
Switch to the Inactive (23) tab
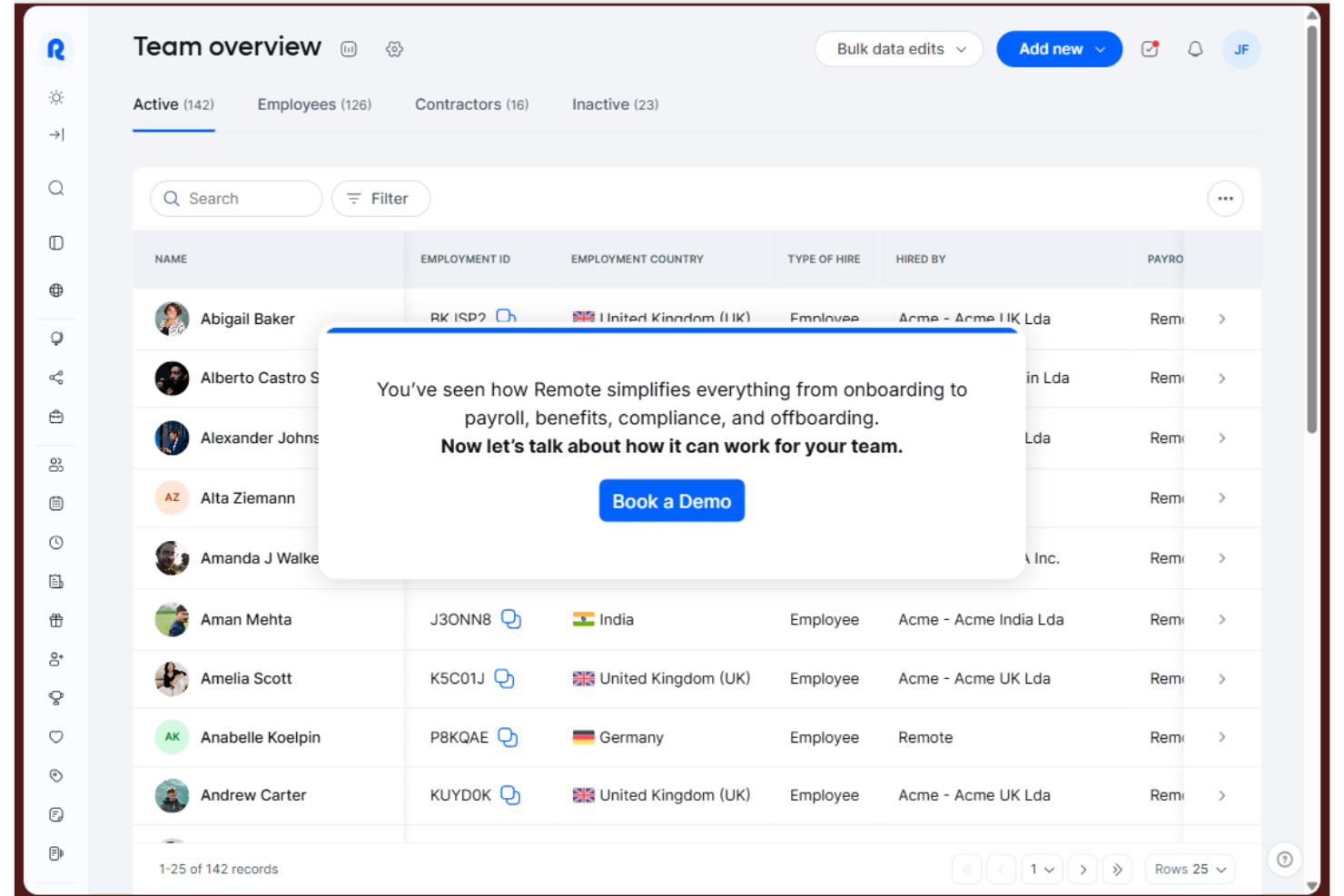(x=615, y=104)
